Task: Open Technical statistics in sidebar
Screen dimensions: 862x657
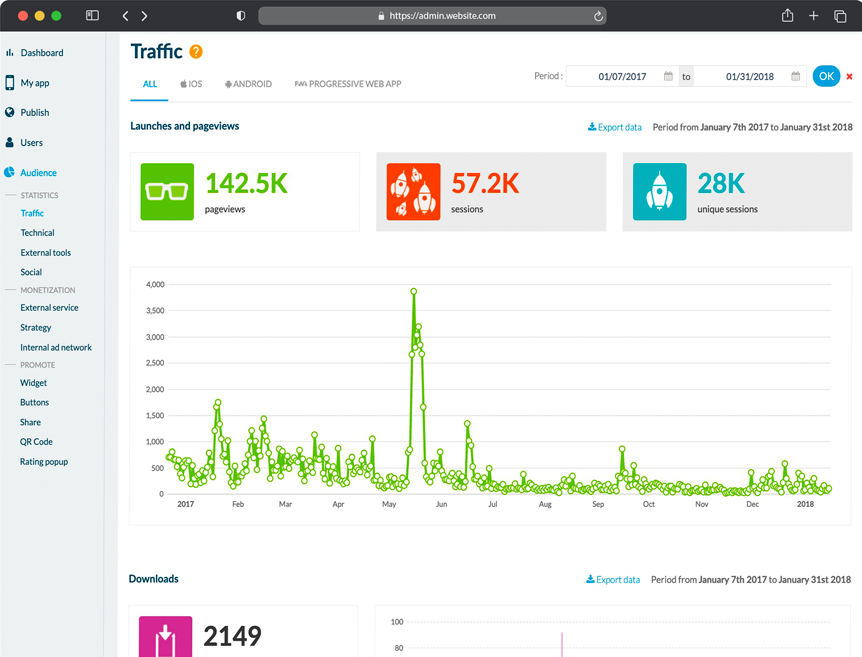Action: click(x=37, y=233)
